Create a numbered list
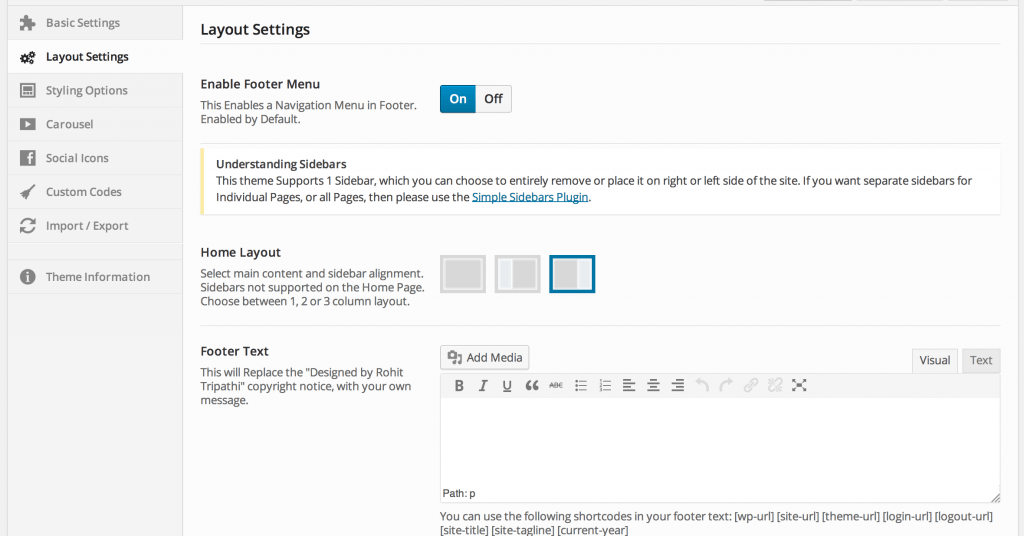 pos(605,386)
